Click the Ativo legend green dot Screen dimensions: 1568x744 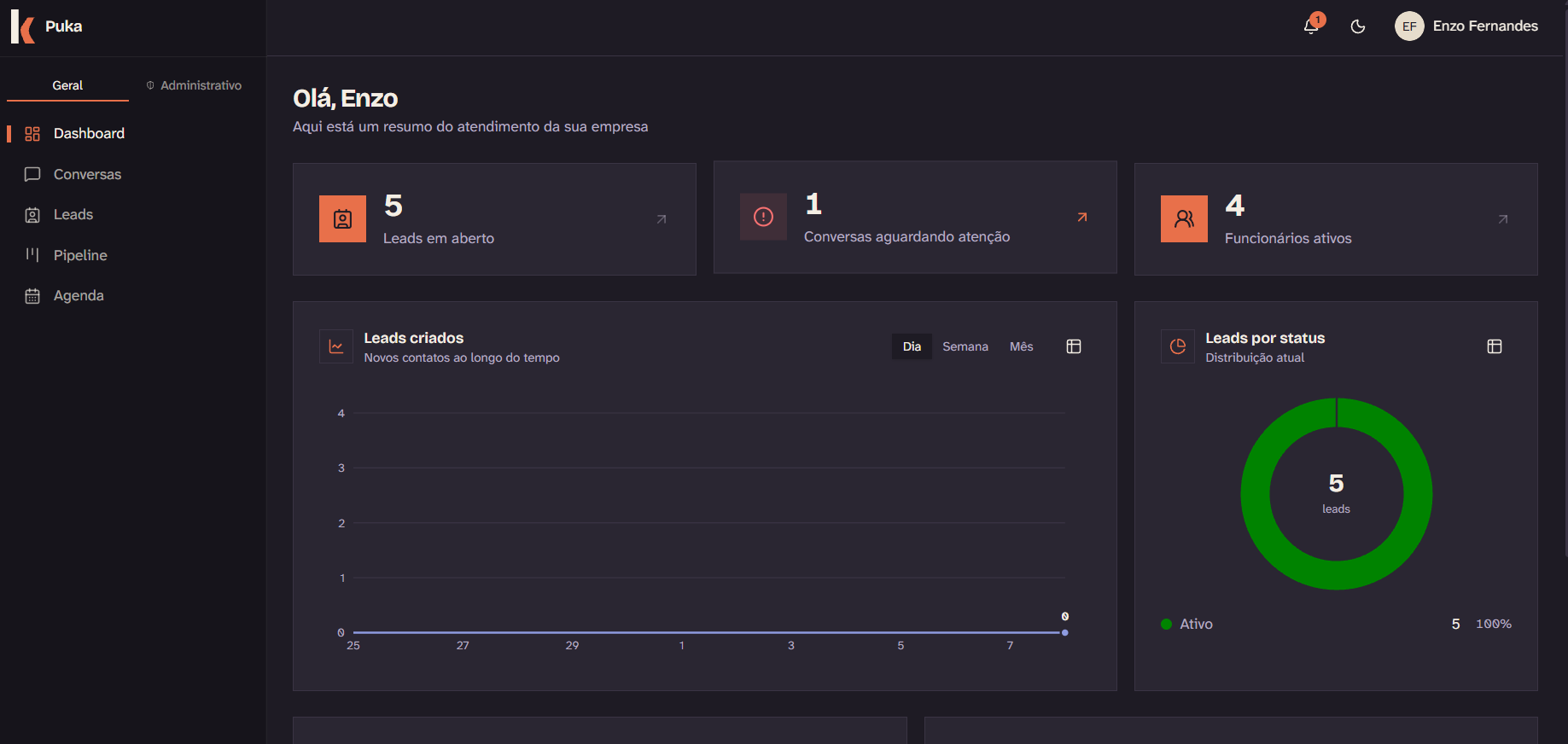(1167, 625)
